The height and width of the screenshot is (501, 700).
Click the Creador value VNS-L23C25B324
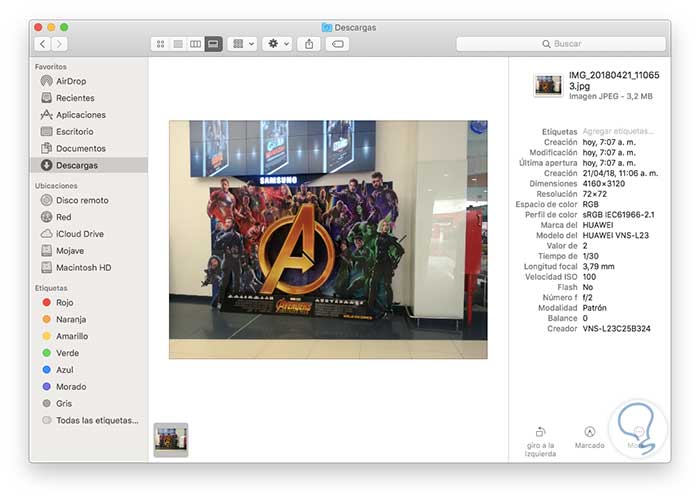[x=617, y=329]
